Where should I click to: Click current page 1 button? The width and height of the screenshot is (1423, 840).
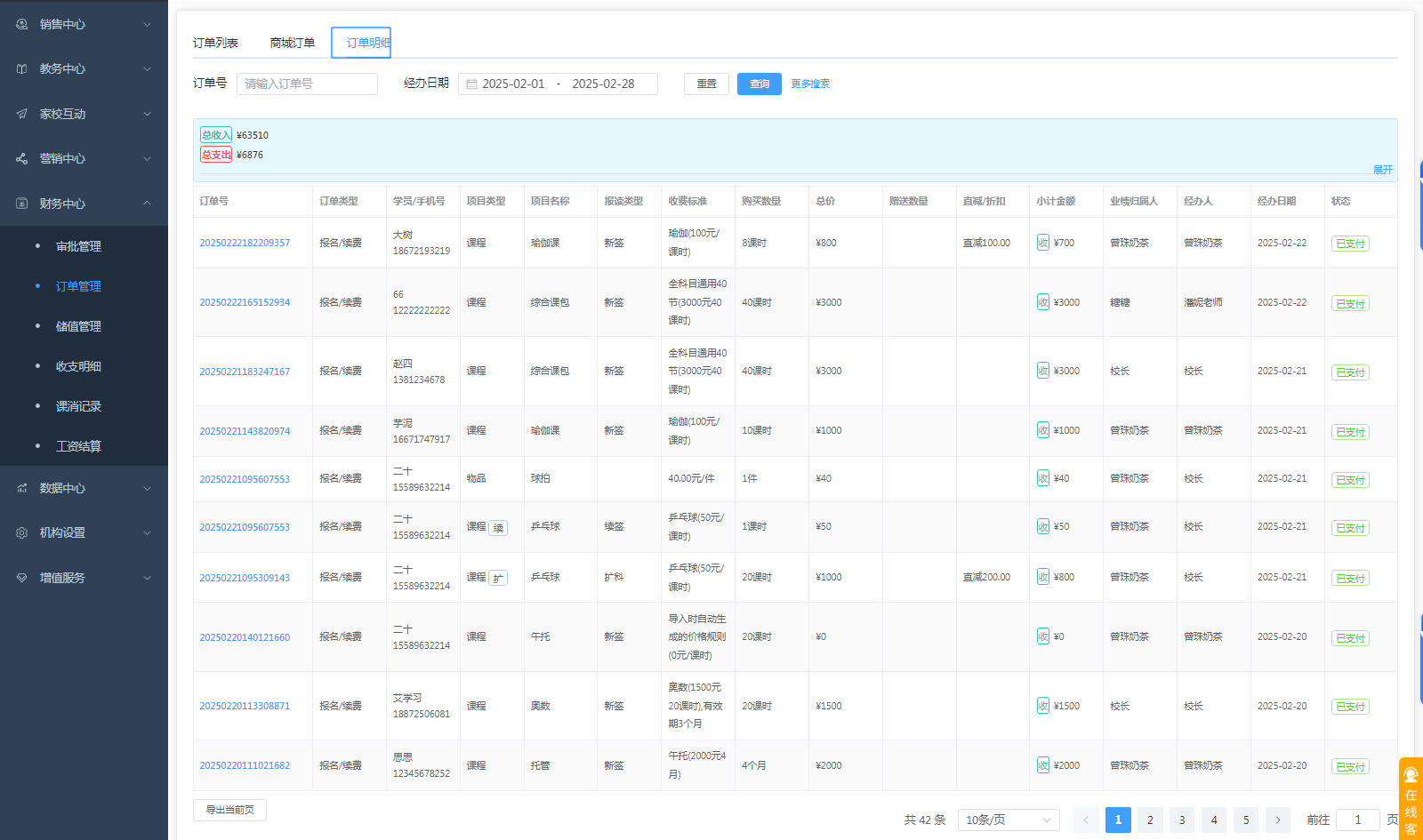click(1118, 820)
